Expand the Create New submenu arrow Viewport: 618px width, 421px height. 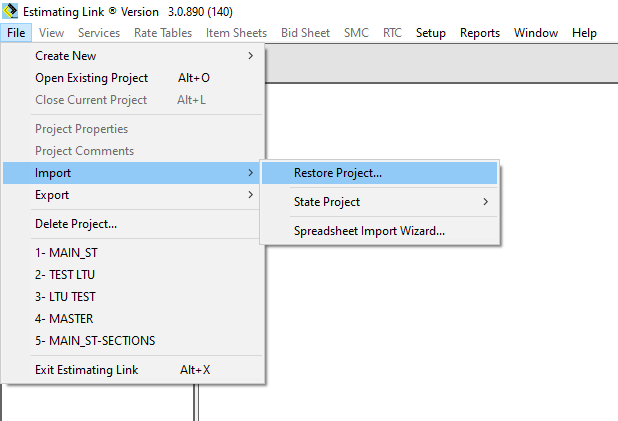[x=251, y=56]
